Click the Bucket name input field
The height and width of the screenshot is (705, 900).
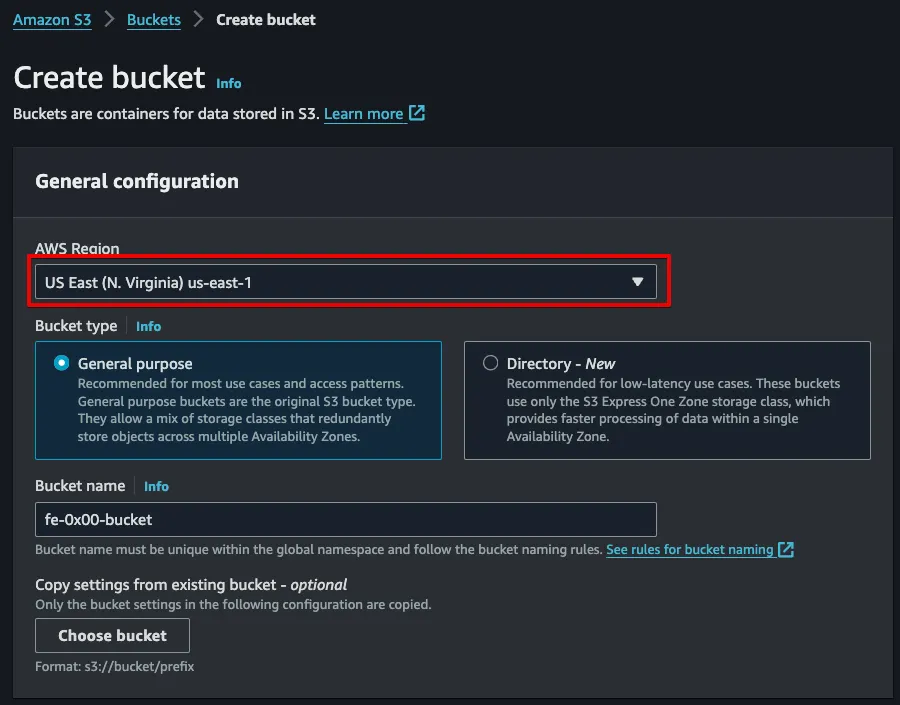tap(345, 520)
